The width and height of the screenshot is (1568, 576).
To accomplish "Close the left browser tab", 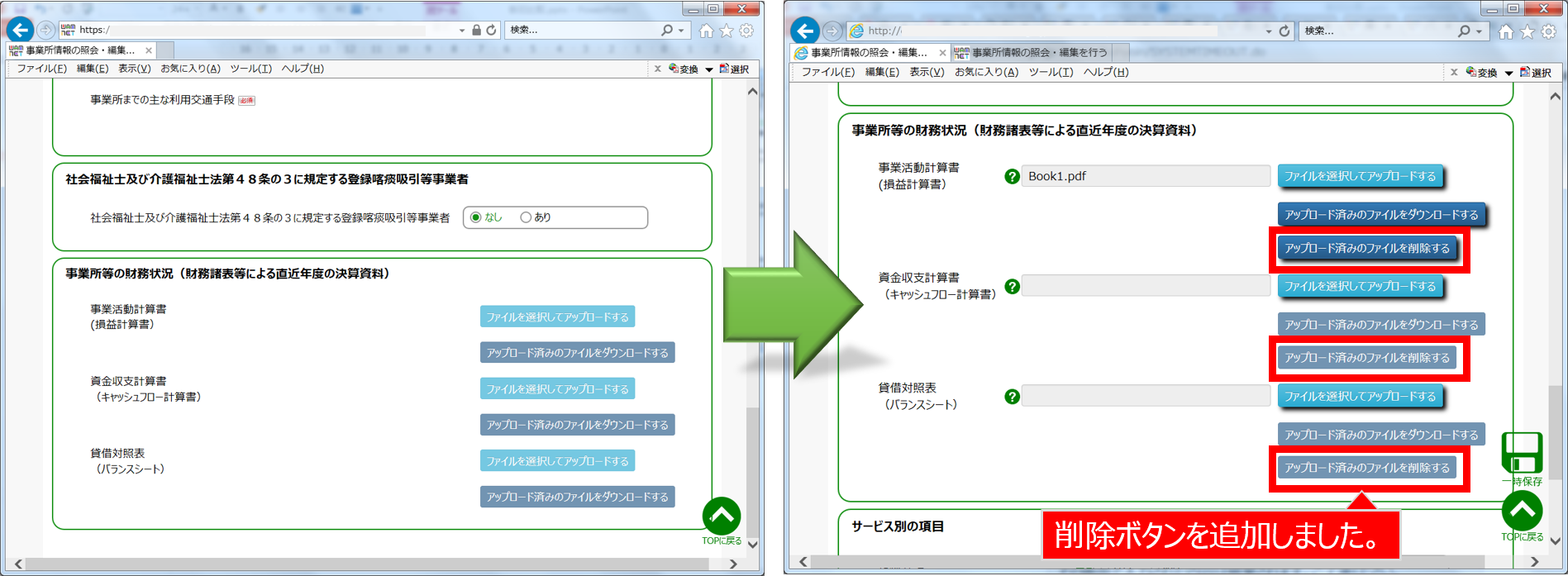I will [x=149, y=50].
